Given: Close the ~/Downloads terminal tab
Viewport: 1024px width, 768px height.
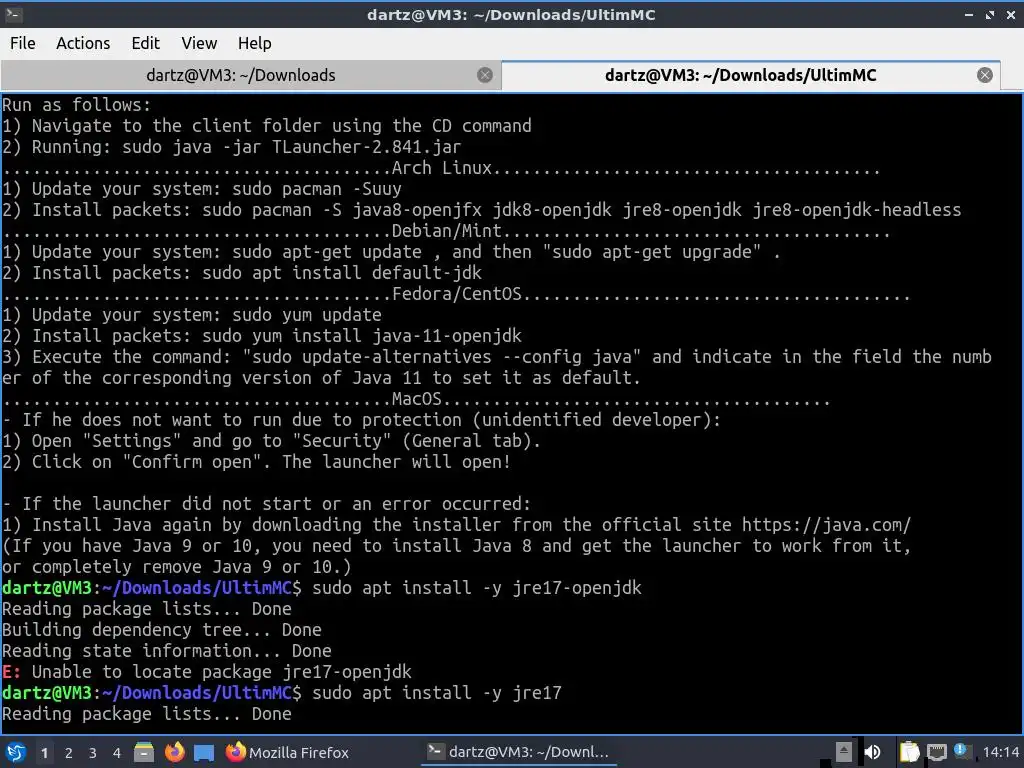Looking at the screenshot, I should tap(485, 75).
